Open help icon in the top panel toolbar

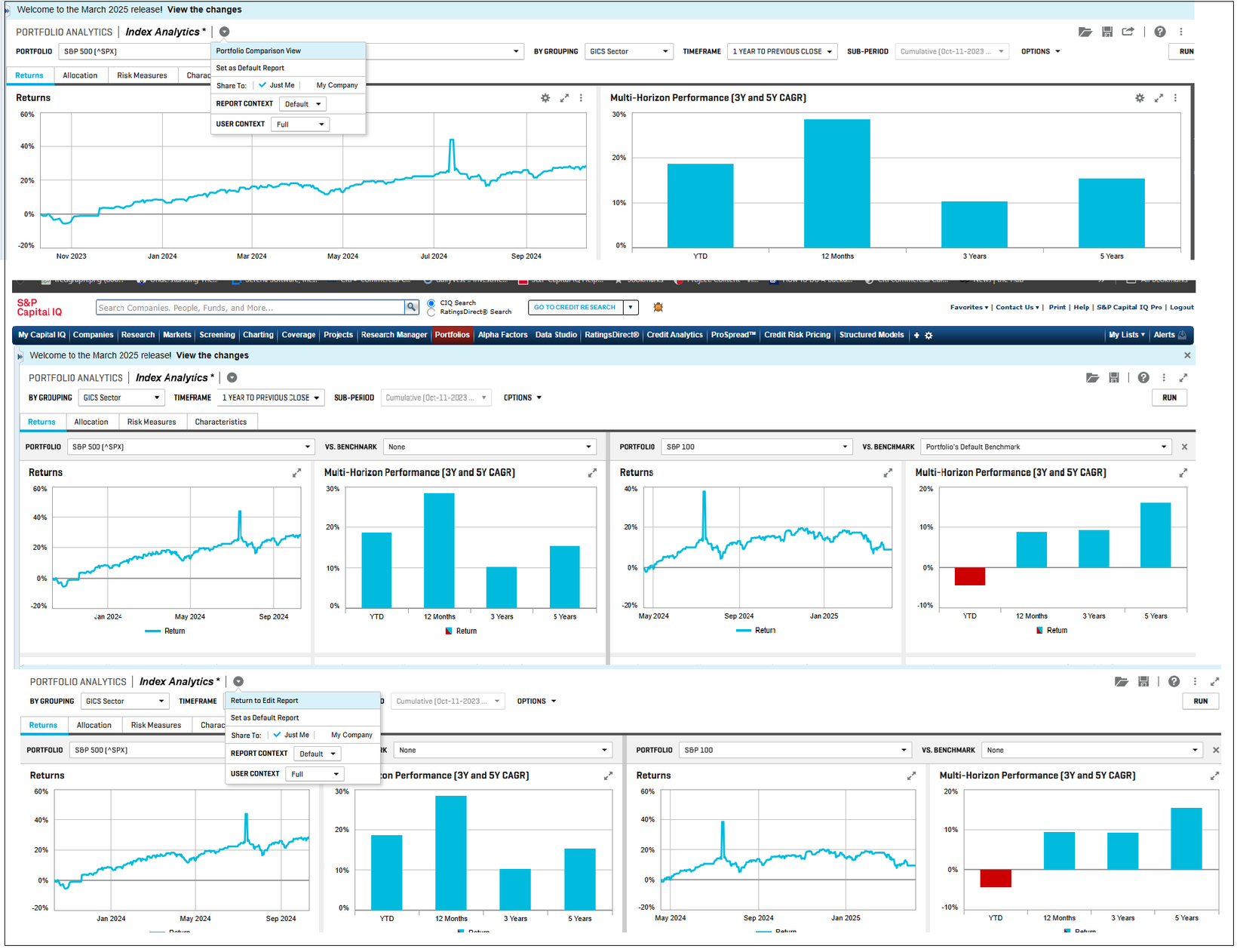[1160, 32]
